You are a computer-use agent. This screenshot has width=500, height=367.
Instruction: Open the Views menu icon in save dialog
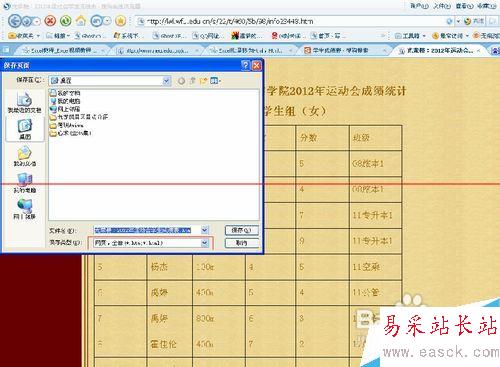(x=215, y=80)
